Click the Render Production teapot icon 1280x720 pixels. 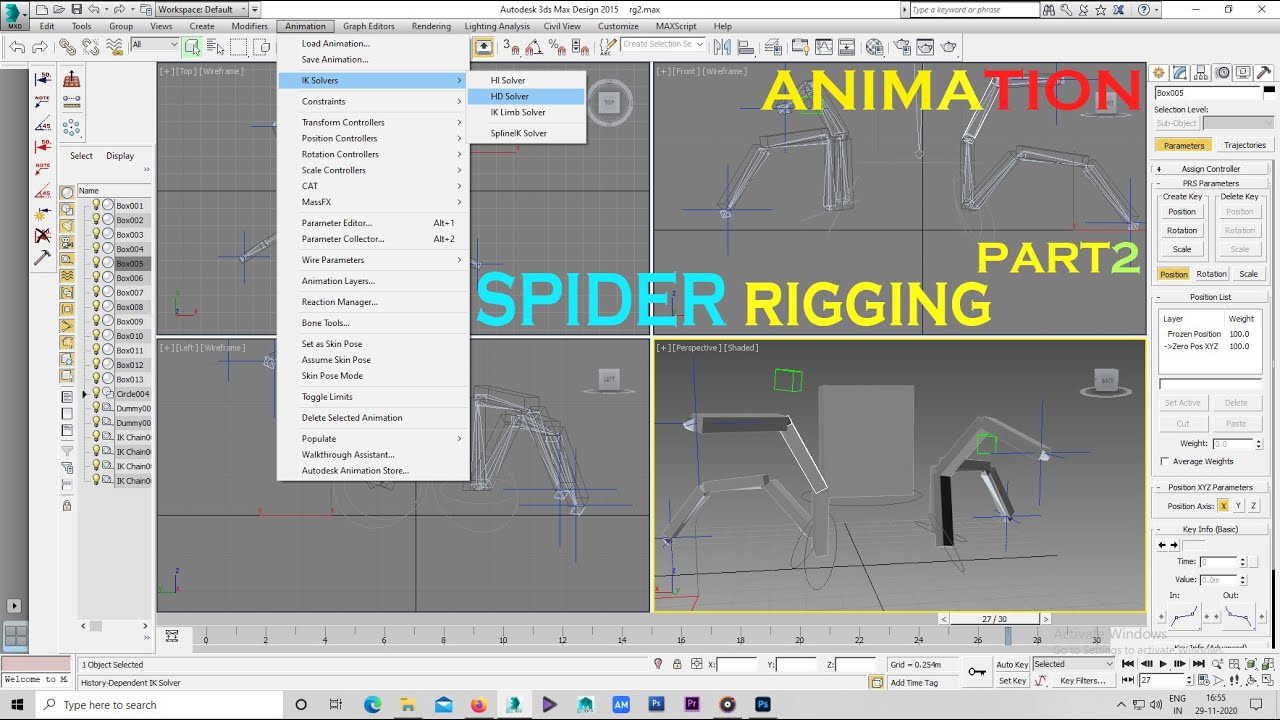pos(948,46)
